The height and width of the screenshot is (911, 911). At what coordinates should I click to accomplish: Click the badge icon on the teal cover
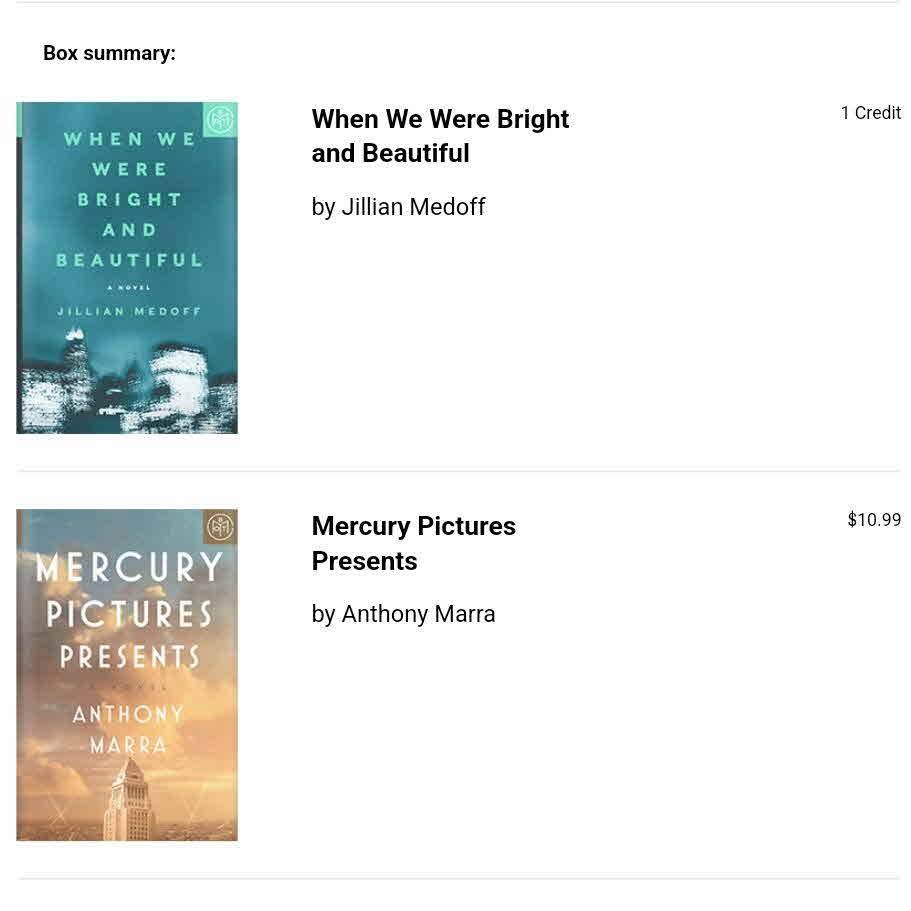220,120
